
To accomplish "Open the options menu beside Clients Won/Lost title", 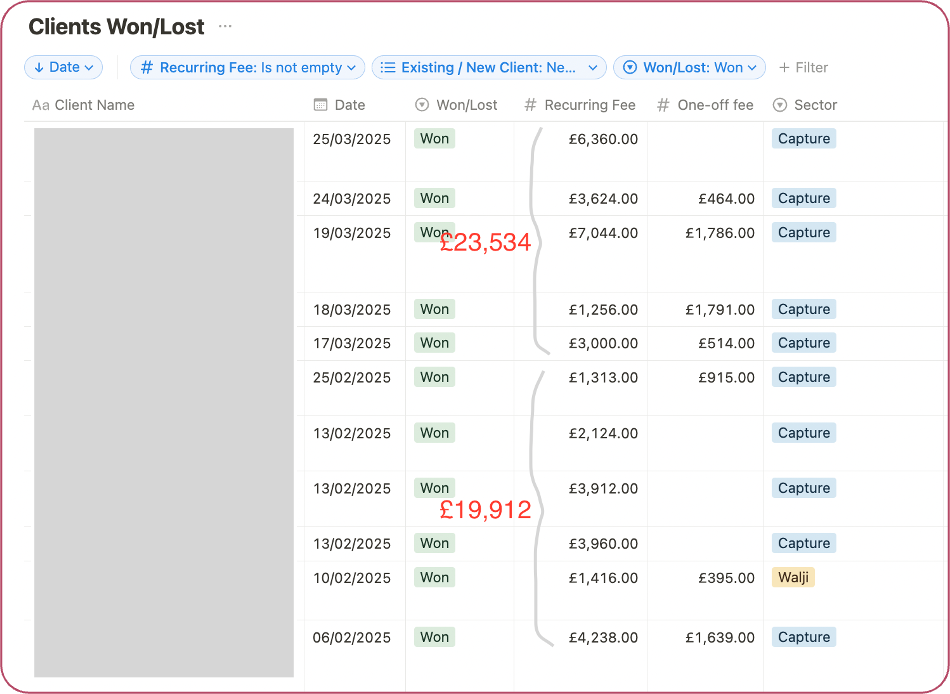I will coord(225,27).
